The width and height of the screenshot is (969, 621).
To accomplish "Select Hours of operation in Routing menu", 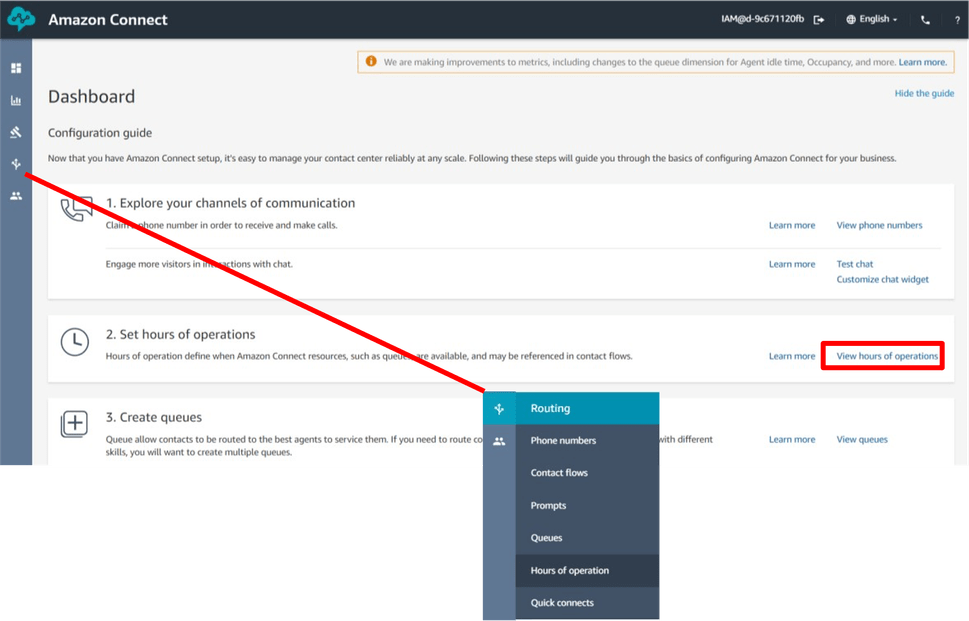I will [569, 571].
